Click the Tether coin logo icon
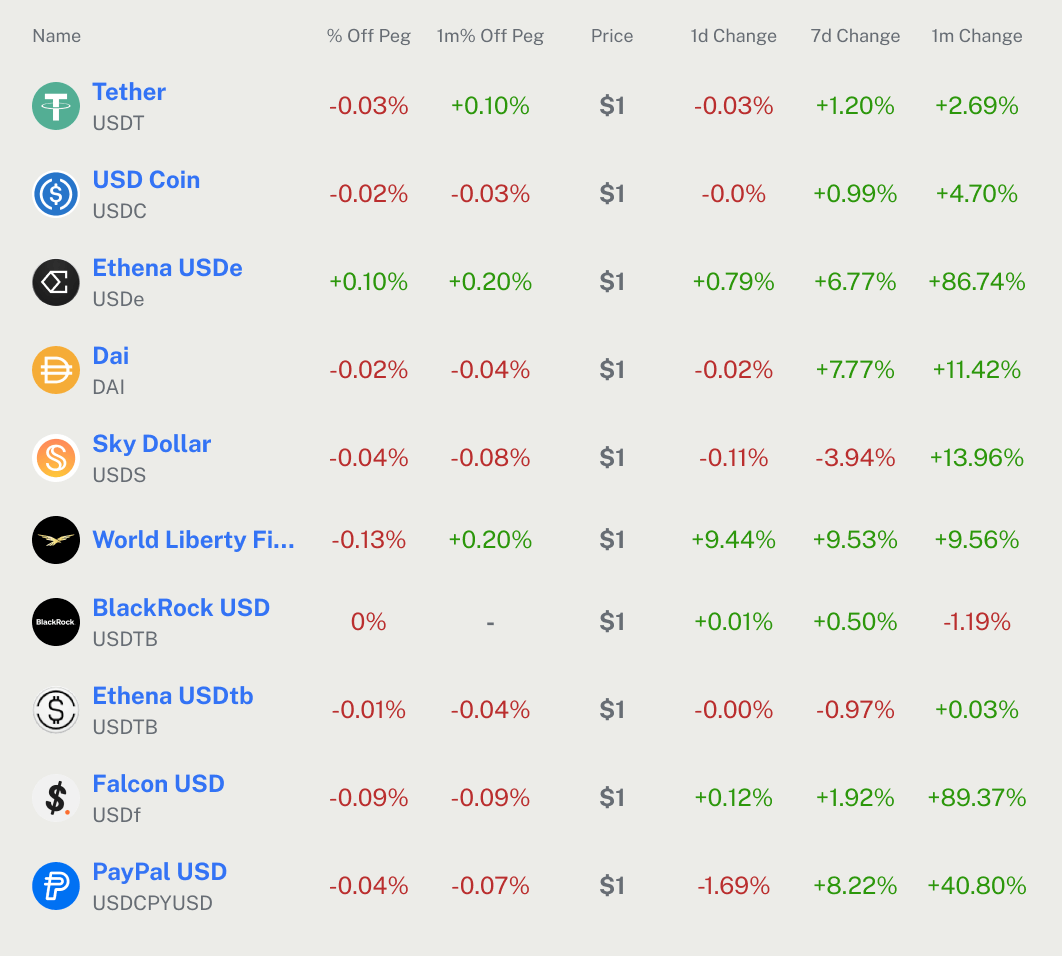Viewport: 1062px width, 956px height. click(56, 106)
